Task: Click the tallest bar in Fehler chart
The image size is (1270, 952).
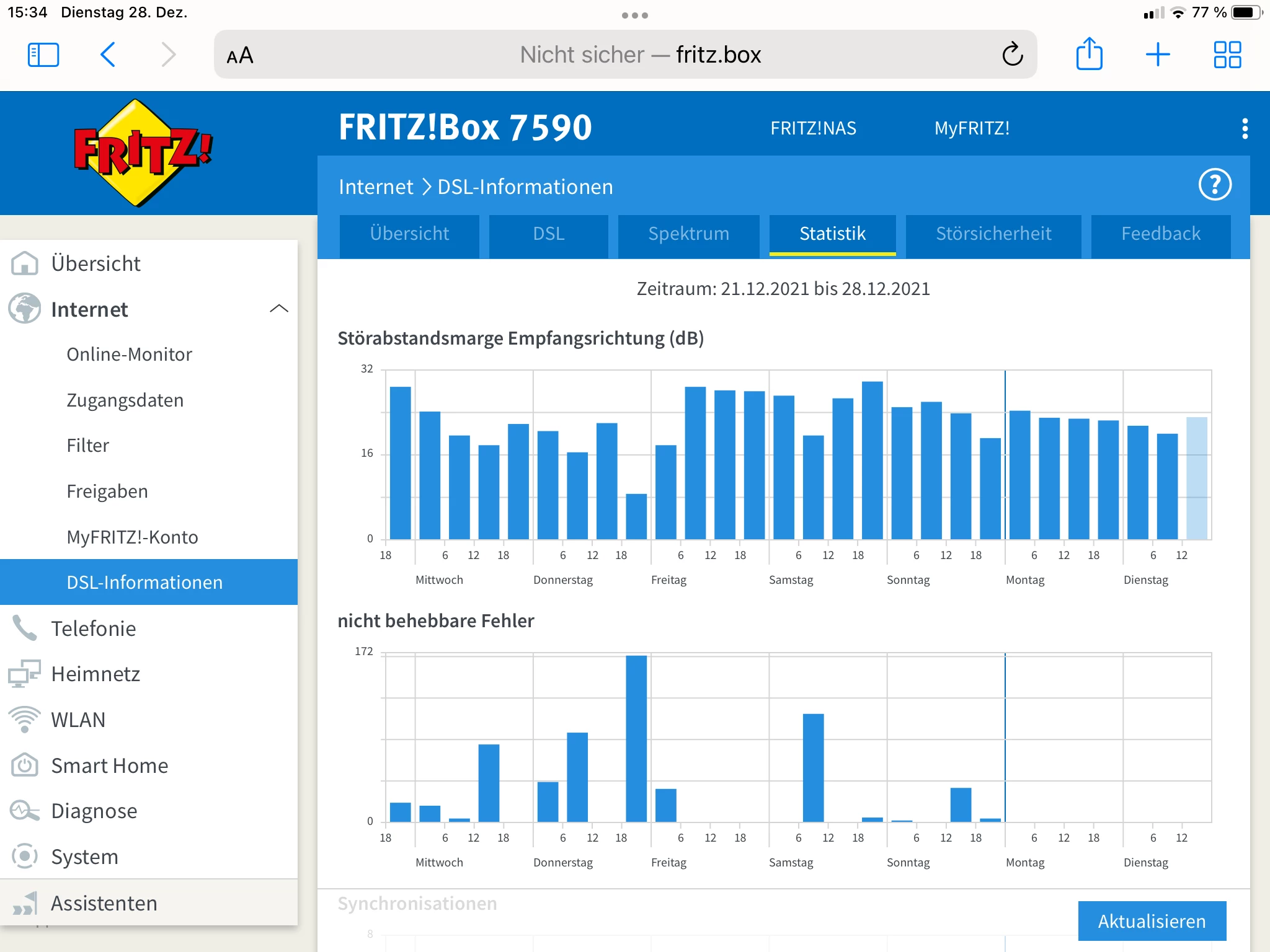Action: (636, 738)
